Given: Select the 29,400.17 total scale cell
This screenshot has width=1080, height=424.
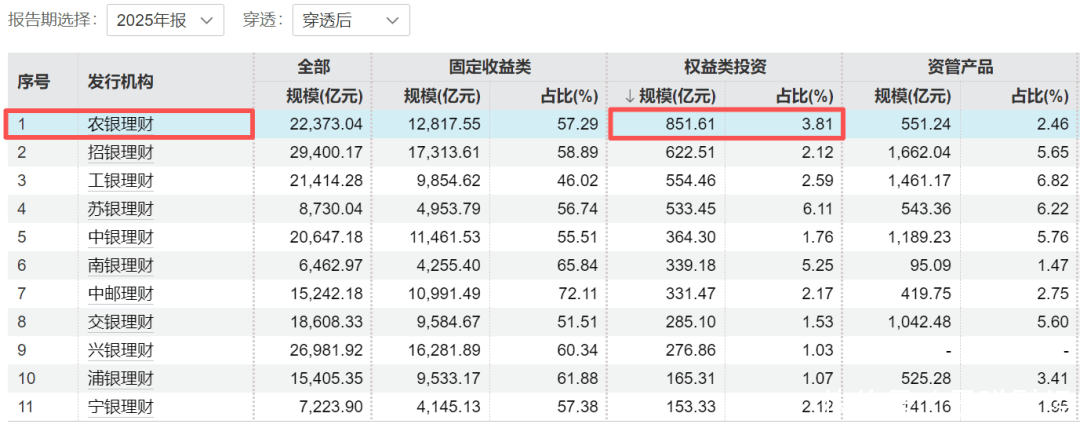Looking at the screenshot, I should (326, 153).
